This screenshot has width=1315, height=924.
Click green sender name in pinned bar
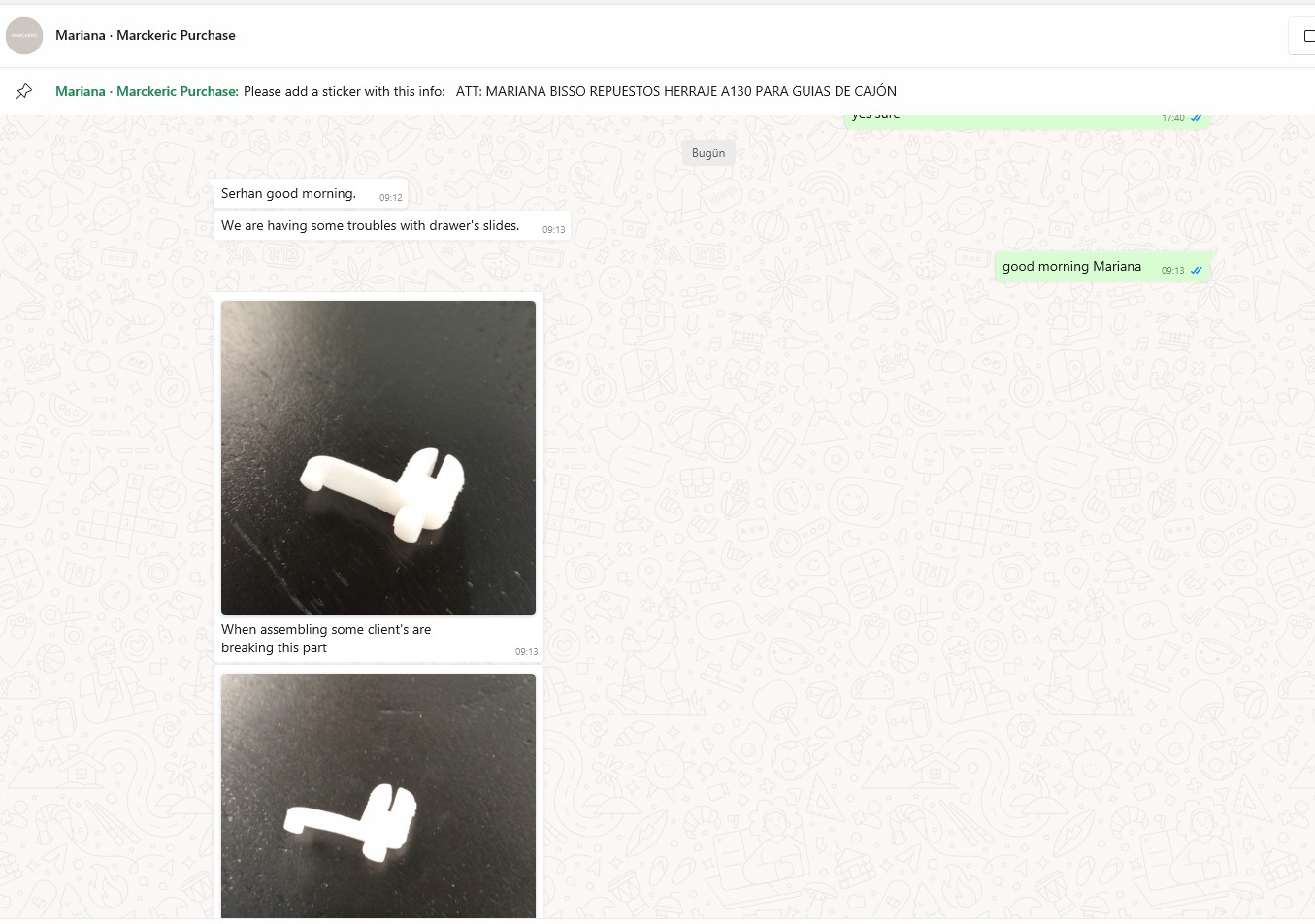[147, 91]
